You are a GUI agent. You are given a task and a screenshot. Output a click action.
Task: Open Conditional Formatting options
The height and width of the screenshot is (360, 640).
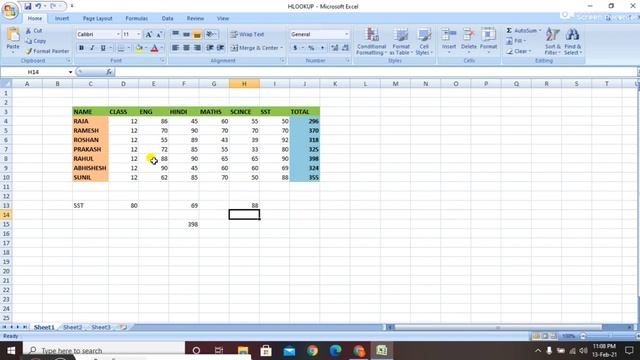click(371, 42)
